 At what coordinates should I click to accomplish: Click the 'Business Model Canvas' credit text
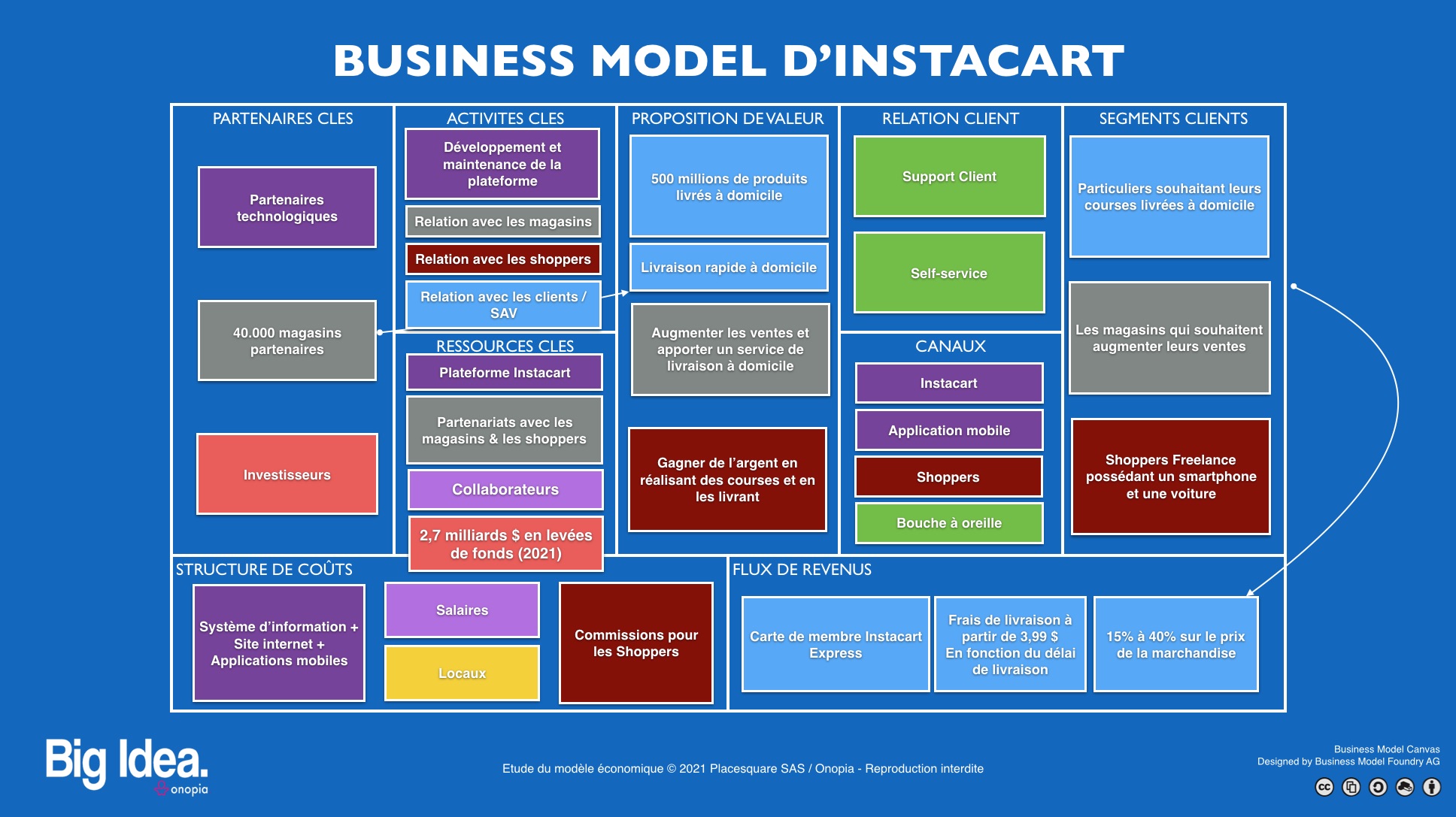coord(1387,749)
